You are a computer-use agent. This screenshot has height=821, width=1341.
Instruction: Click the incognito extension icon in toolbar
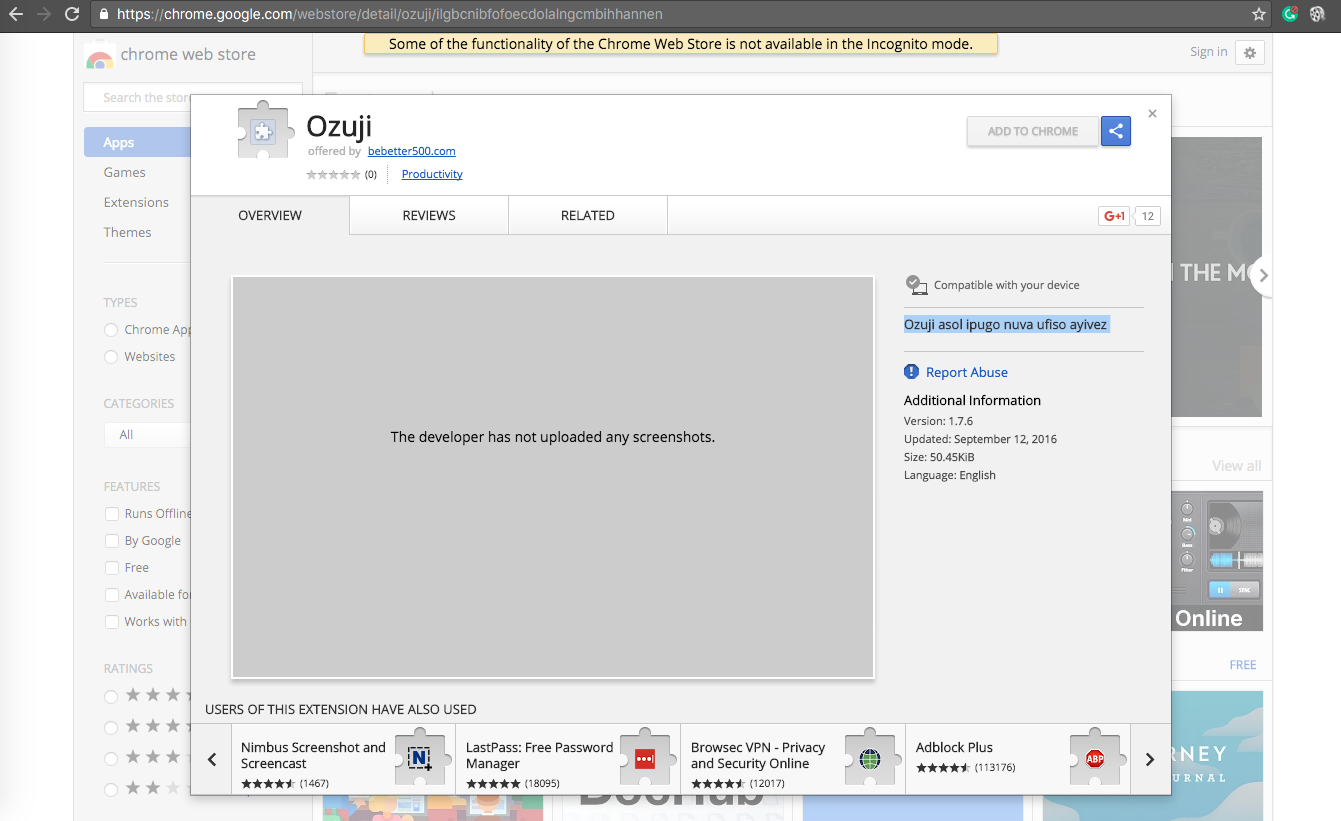[x=1318, y=14]
